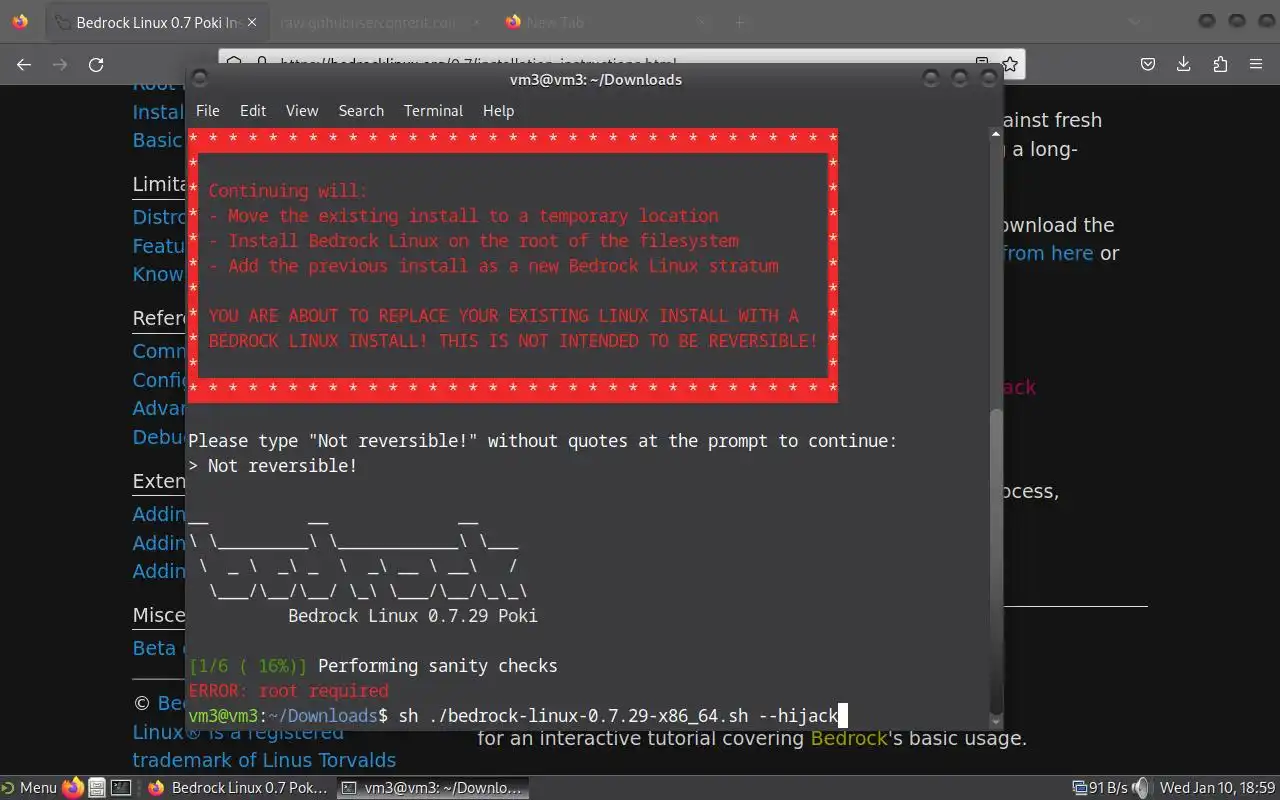Viewport: 1280px width, 800px height.
Task: Launch Firefox from the taskbar launcher
Action: pyautogui.click(x=73, y=788)
